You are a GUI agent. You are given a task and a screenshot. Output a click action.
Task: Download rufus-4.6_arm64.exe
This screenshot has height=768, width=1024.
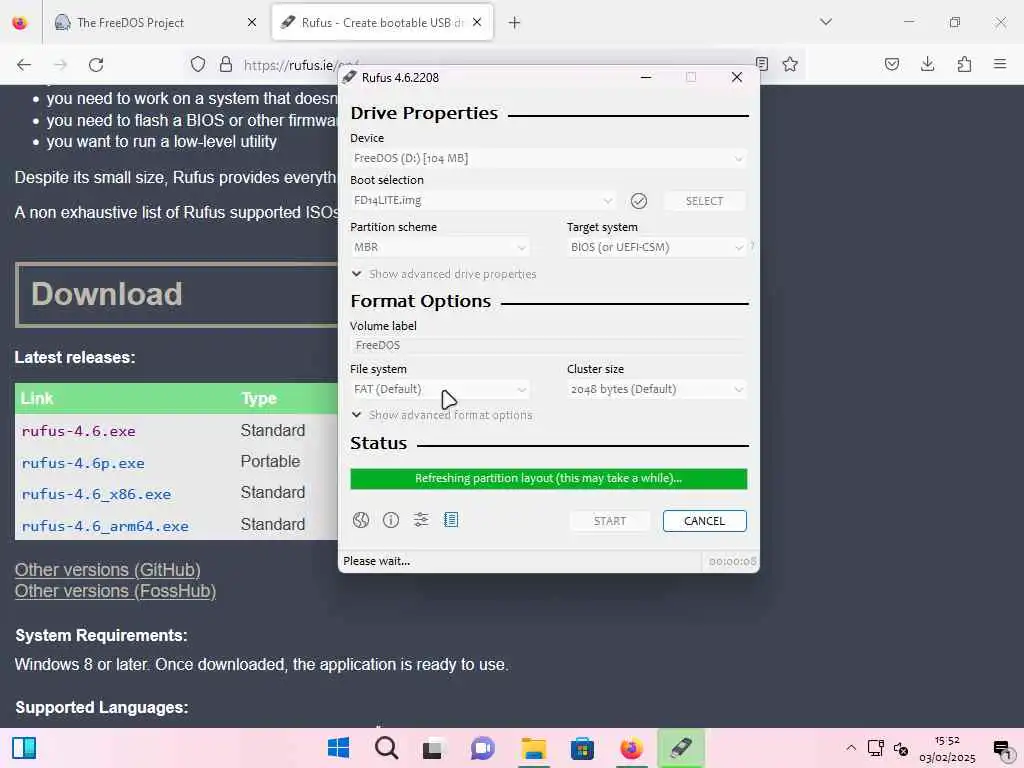pyautogui.click(x=105, y=526)
